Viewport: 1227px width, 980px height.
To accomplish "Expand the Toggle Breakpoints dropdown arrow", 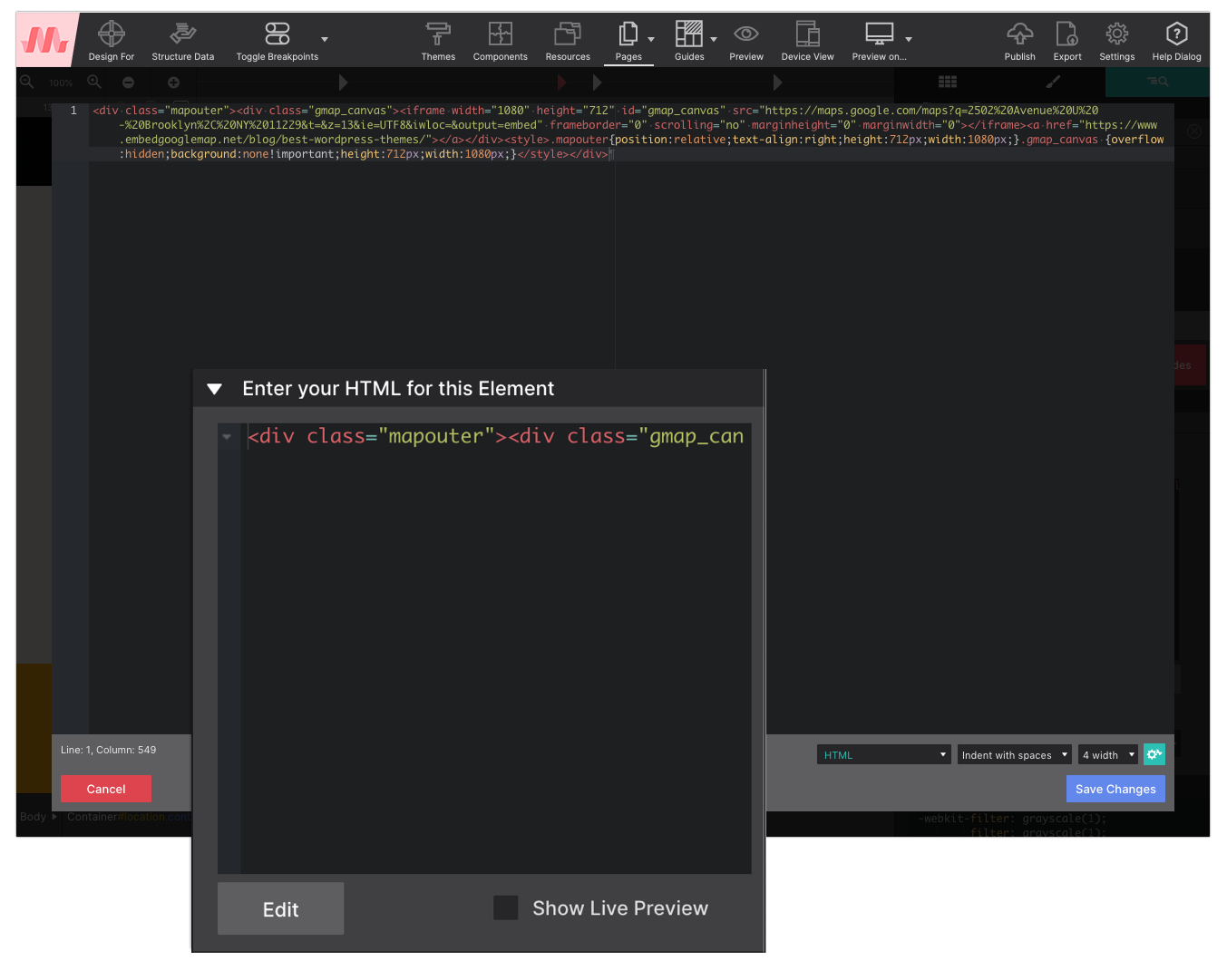I will tap(325, 39).
